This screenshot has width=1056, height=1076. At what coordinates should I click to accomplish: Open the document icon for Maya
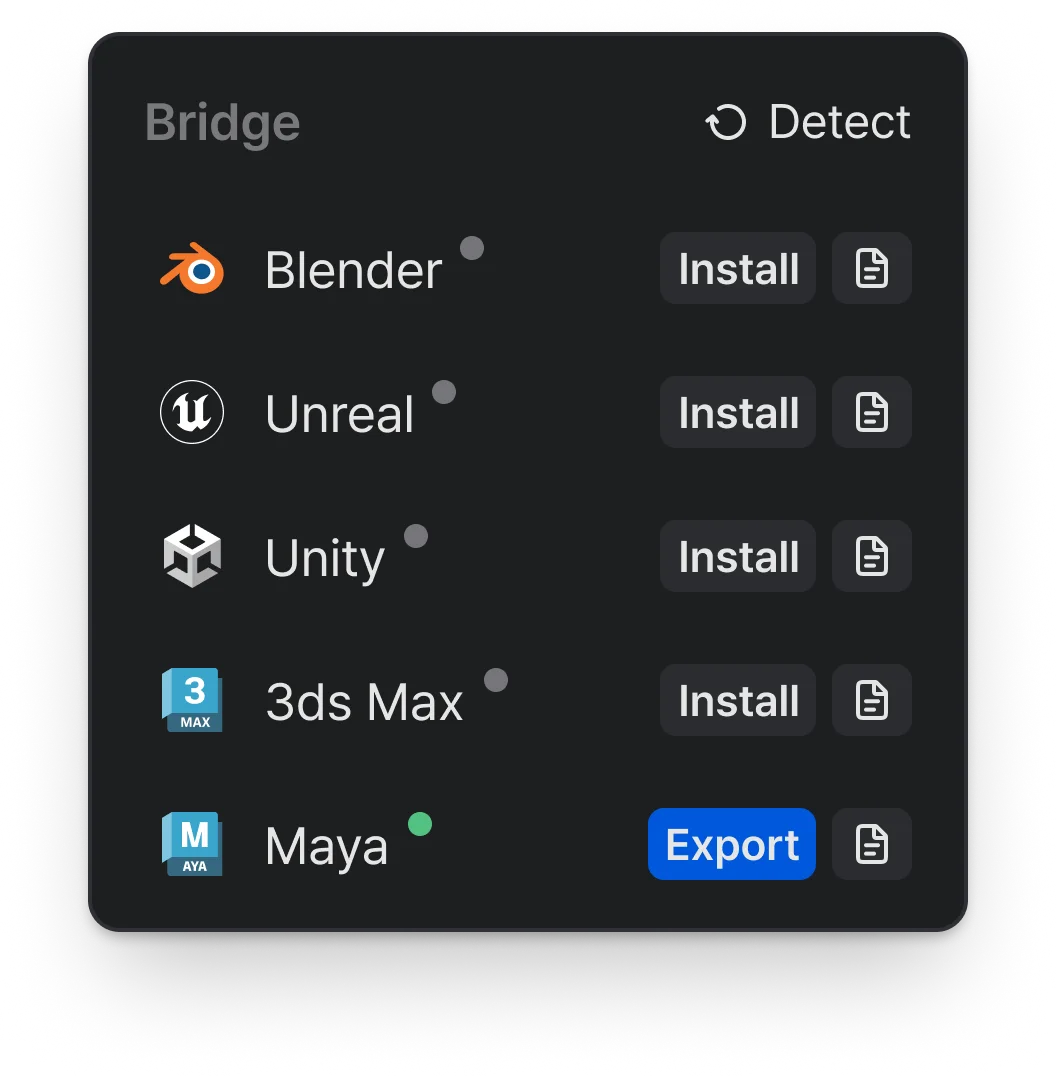[x=872, y=844]
